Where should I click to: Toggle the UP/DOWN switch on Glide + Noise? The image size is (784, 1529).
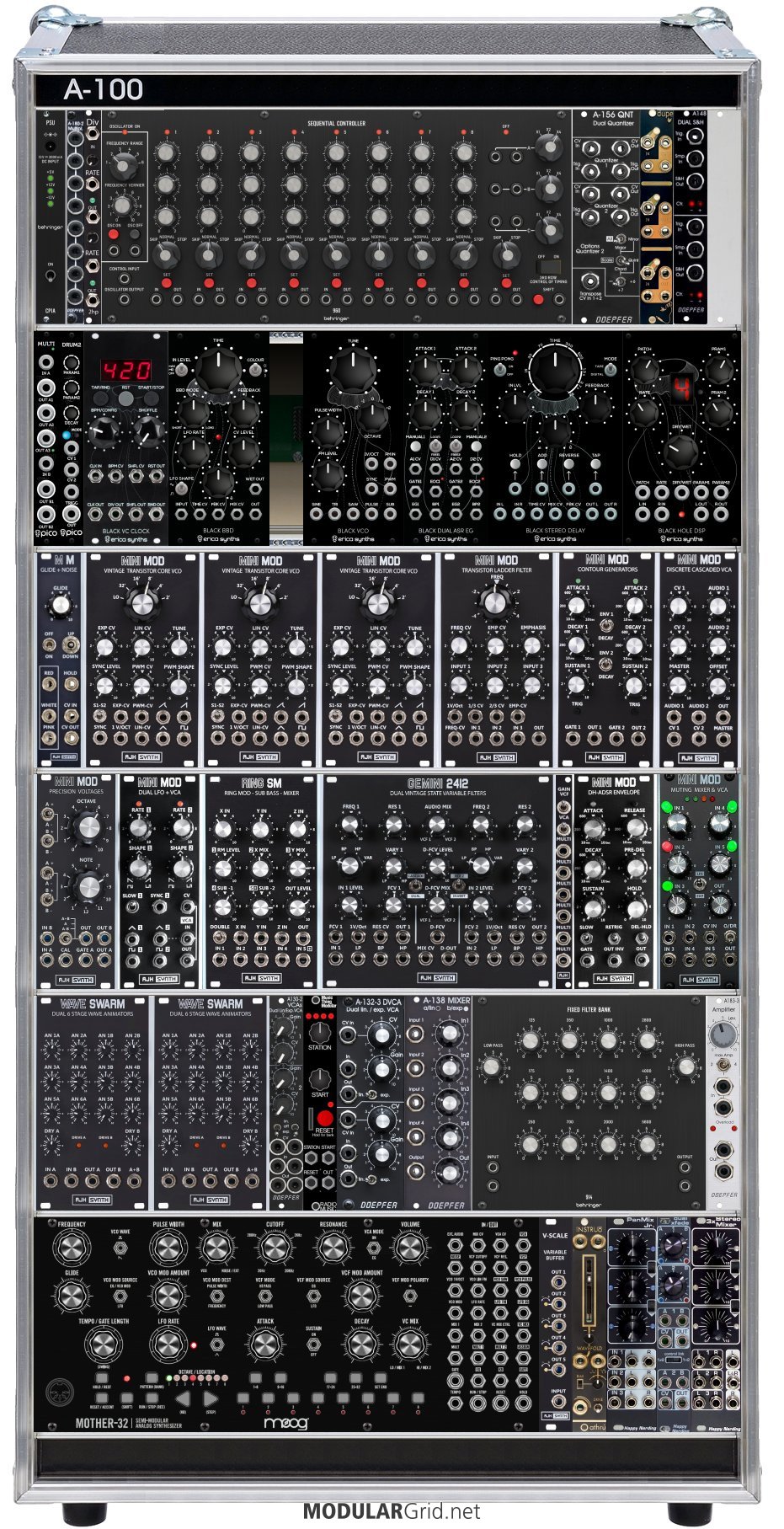pyautogui.click(x=70, y=644)
